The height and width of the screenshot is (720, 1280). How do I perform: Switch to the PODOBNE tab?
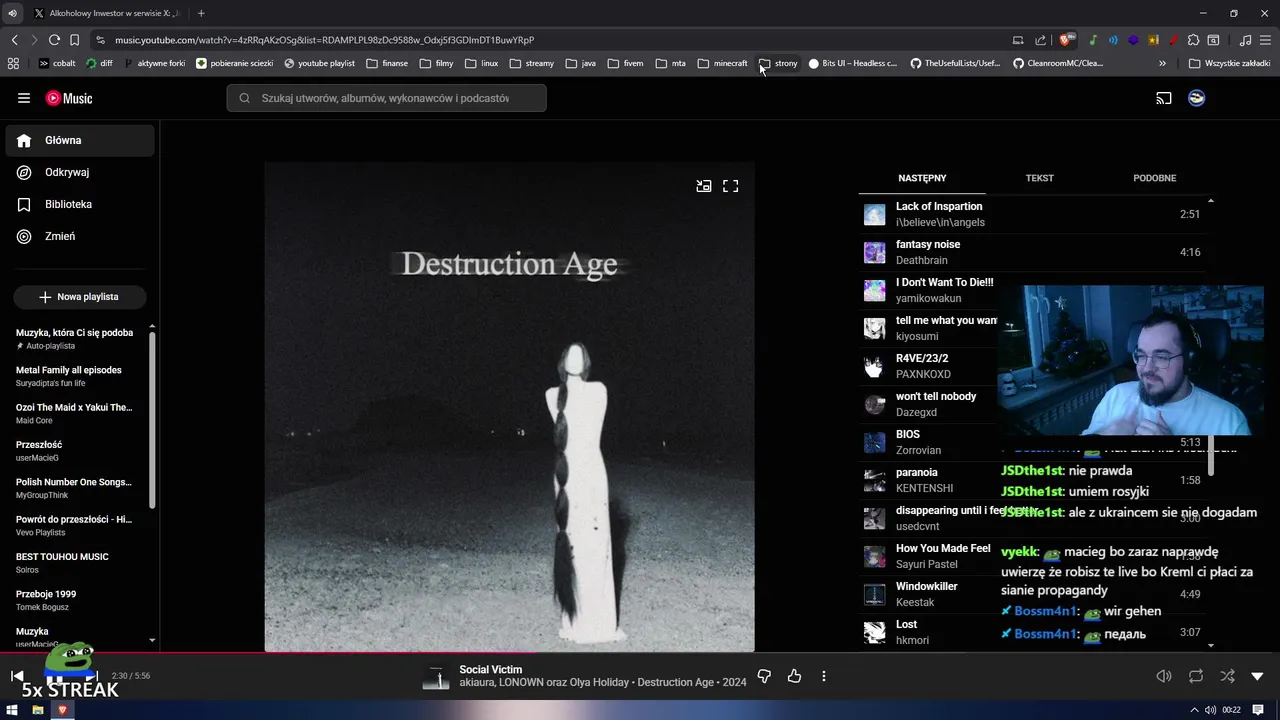coord(1155,178)
